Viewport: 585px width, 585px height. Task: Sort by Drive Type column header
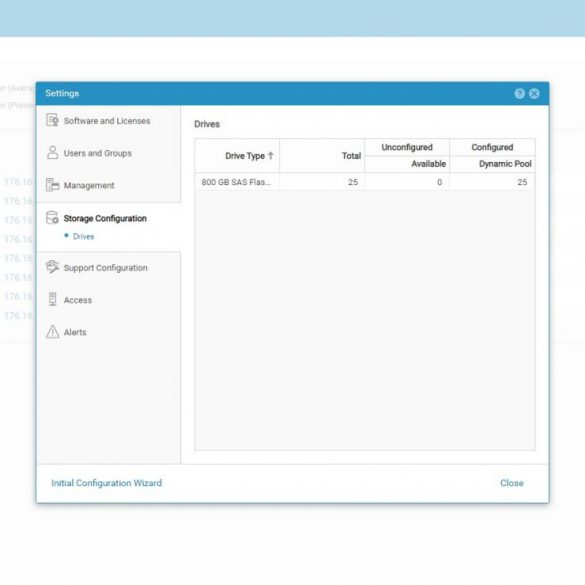click(237, 156)
